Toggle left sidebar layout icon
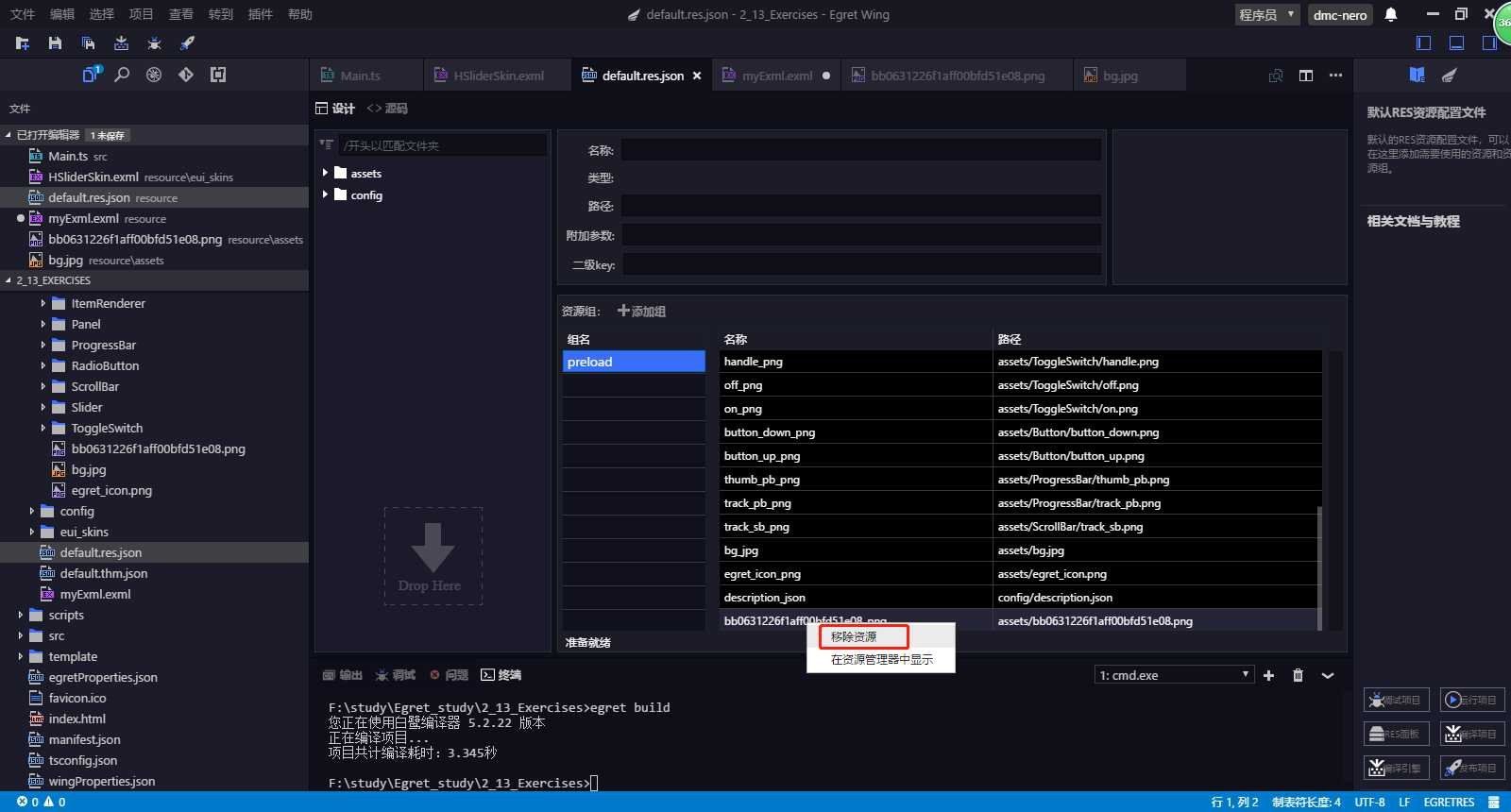The width and height of the screenshot is (1511, 812). coord(1423,43)
